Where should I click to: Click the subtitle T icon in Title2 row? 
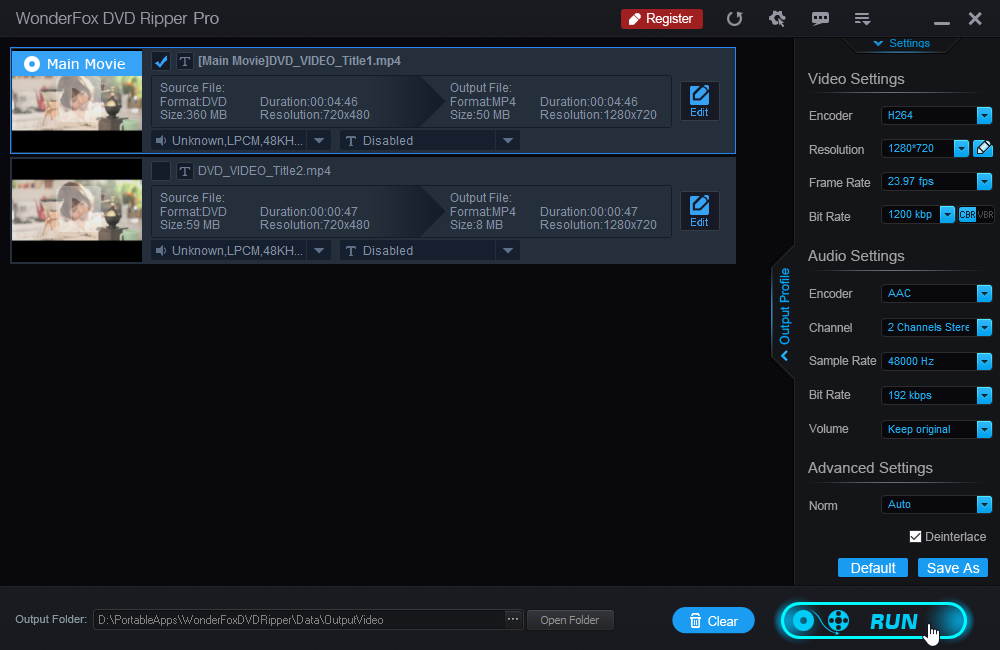(350, 251)
